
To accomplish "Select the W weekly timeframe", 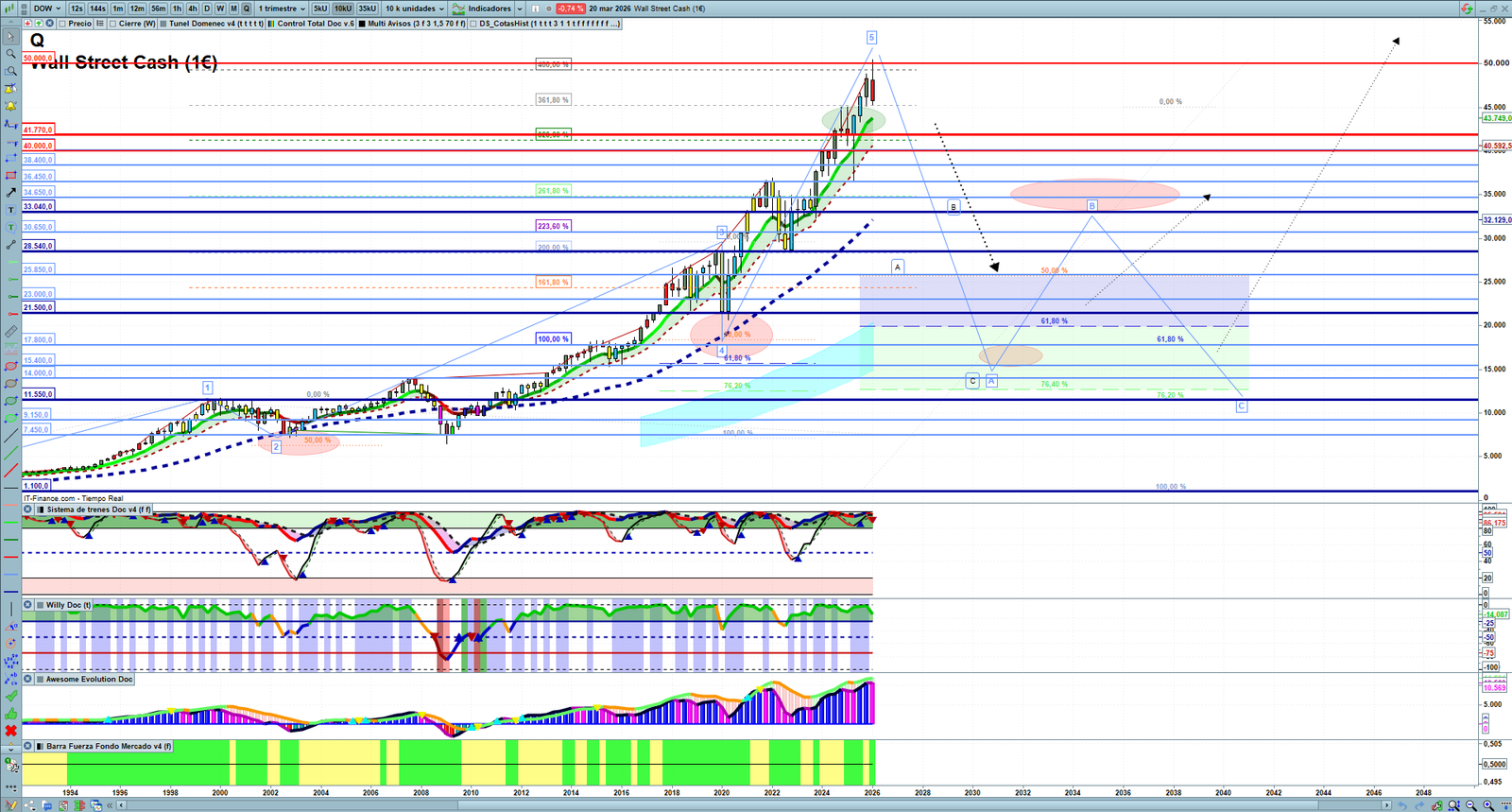I will click(x=220, y=9).
